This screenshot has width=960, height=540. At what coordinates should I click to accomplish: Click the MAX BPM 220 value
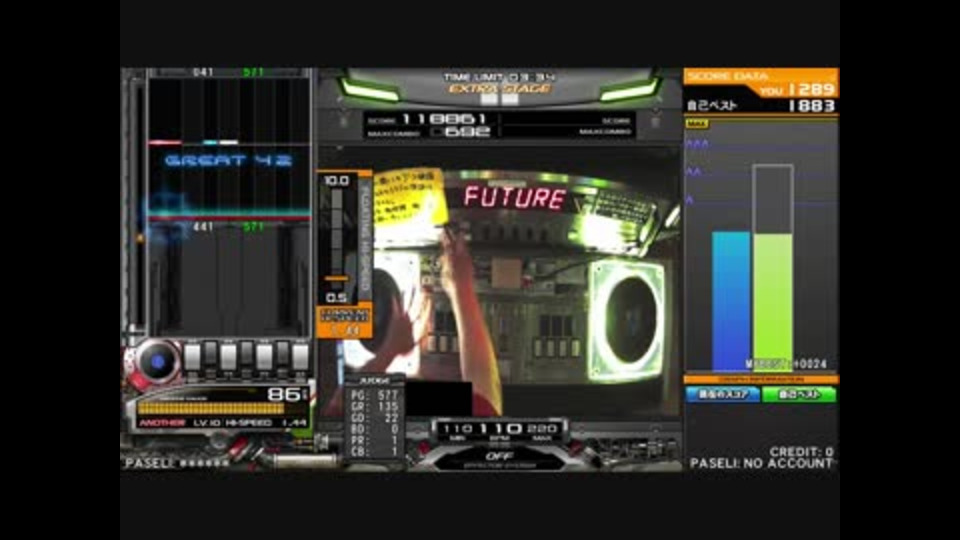(542, 429)
